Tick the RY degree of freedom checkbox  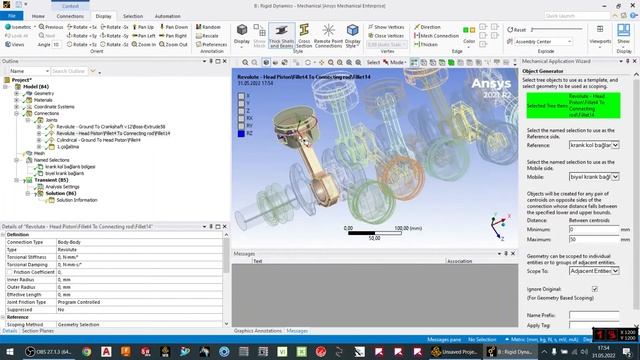click(x=241, y=126)
